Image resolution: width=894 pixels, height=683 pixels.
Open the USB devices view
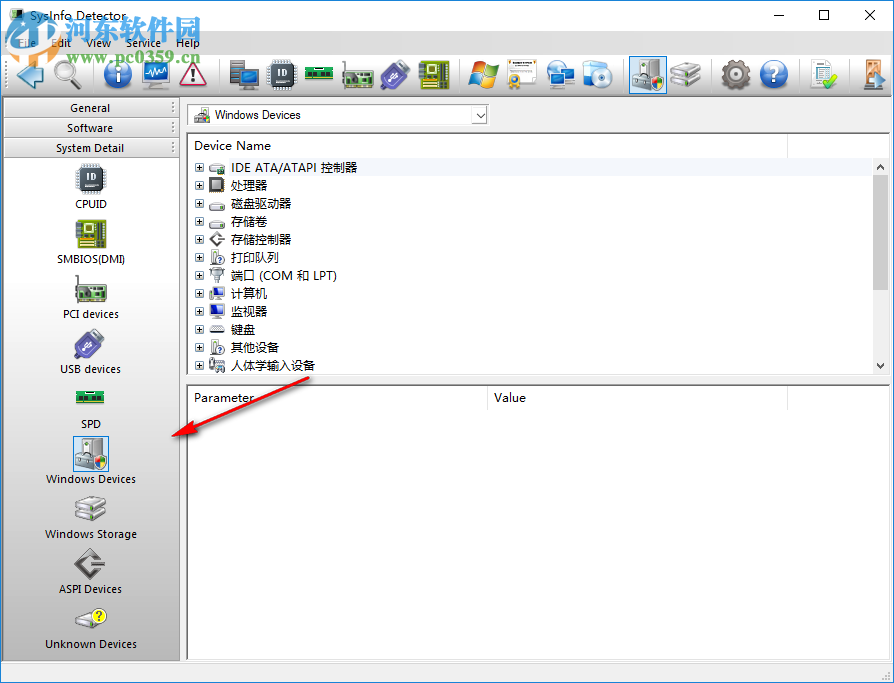click(x=90, y=353)
